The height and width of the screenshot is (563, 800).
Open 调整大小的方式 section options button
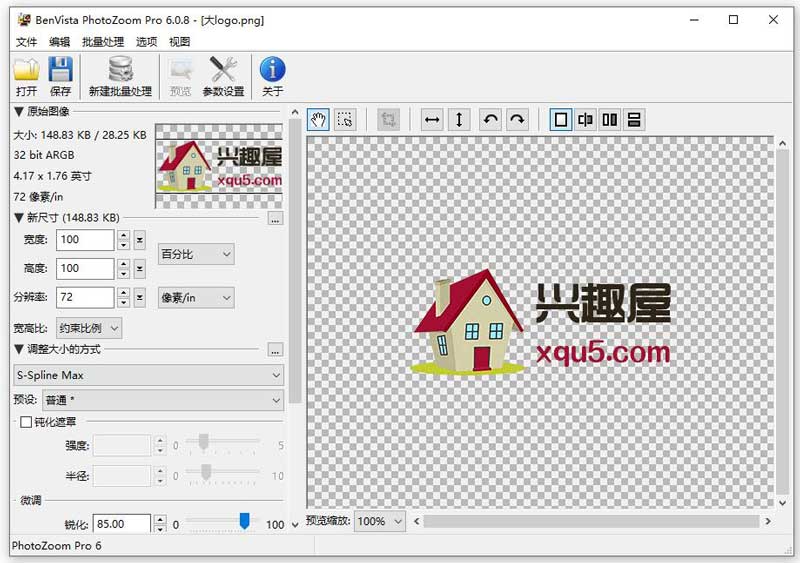coord(276,350)
